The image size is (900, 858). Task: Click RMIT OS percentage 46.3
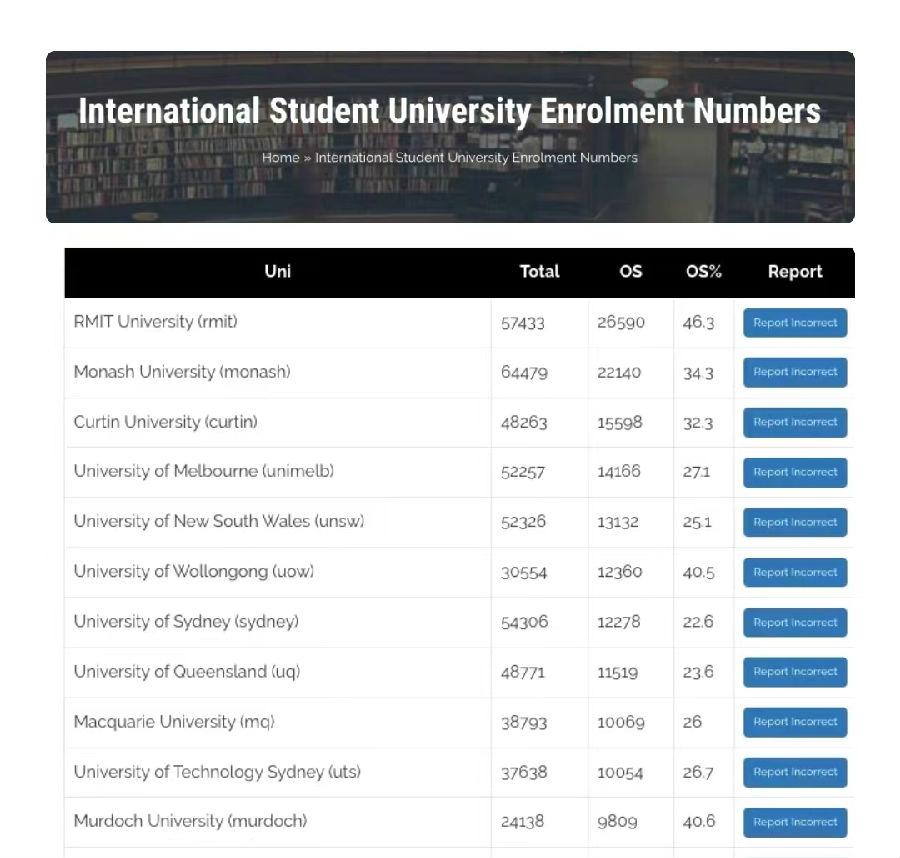pyautogui.click(x=699, y=323)
